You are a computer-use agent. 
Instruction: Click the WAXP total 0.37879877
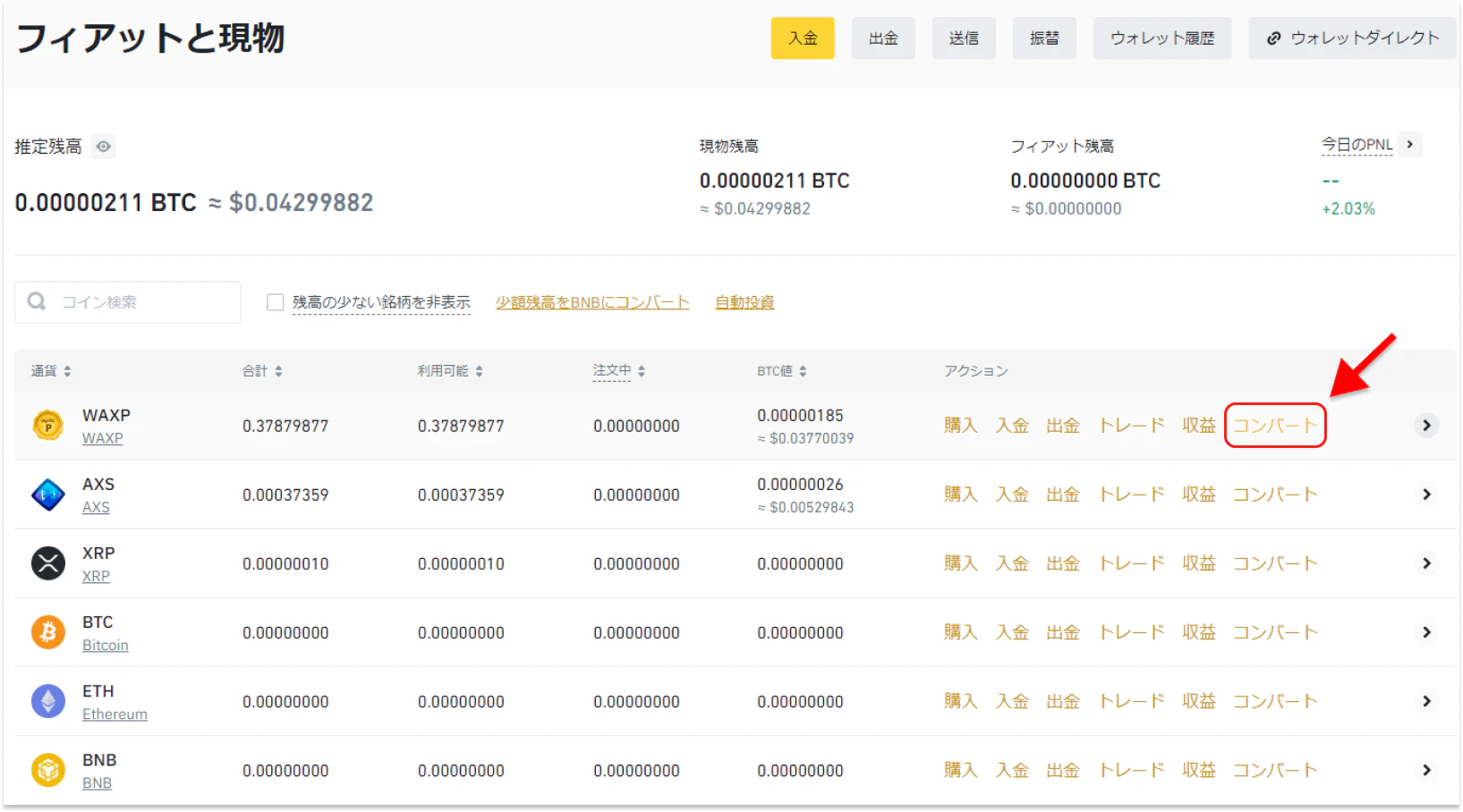(x=285, y=426)
